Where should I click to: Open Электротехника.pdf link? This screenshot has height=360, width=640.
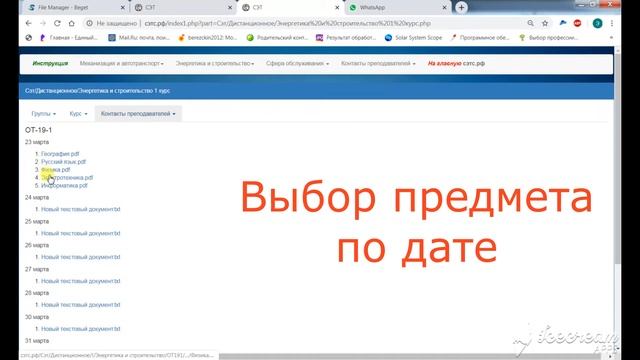67,178
